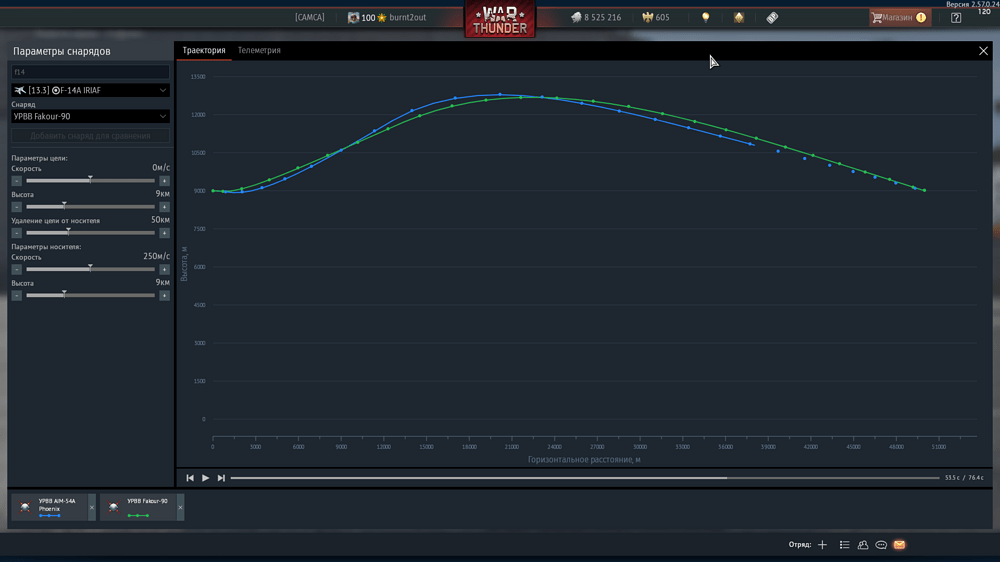Adjust the carrier Скорость slider
The width and height of the screenshot is (1000, 562).
coord(91,269)
